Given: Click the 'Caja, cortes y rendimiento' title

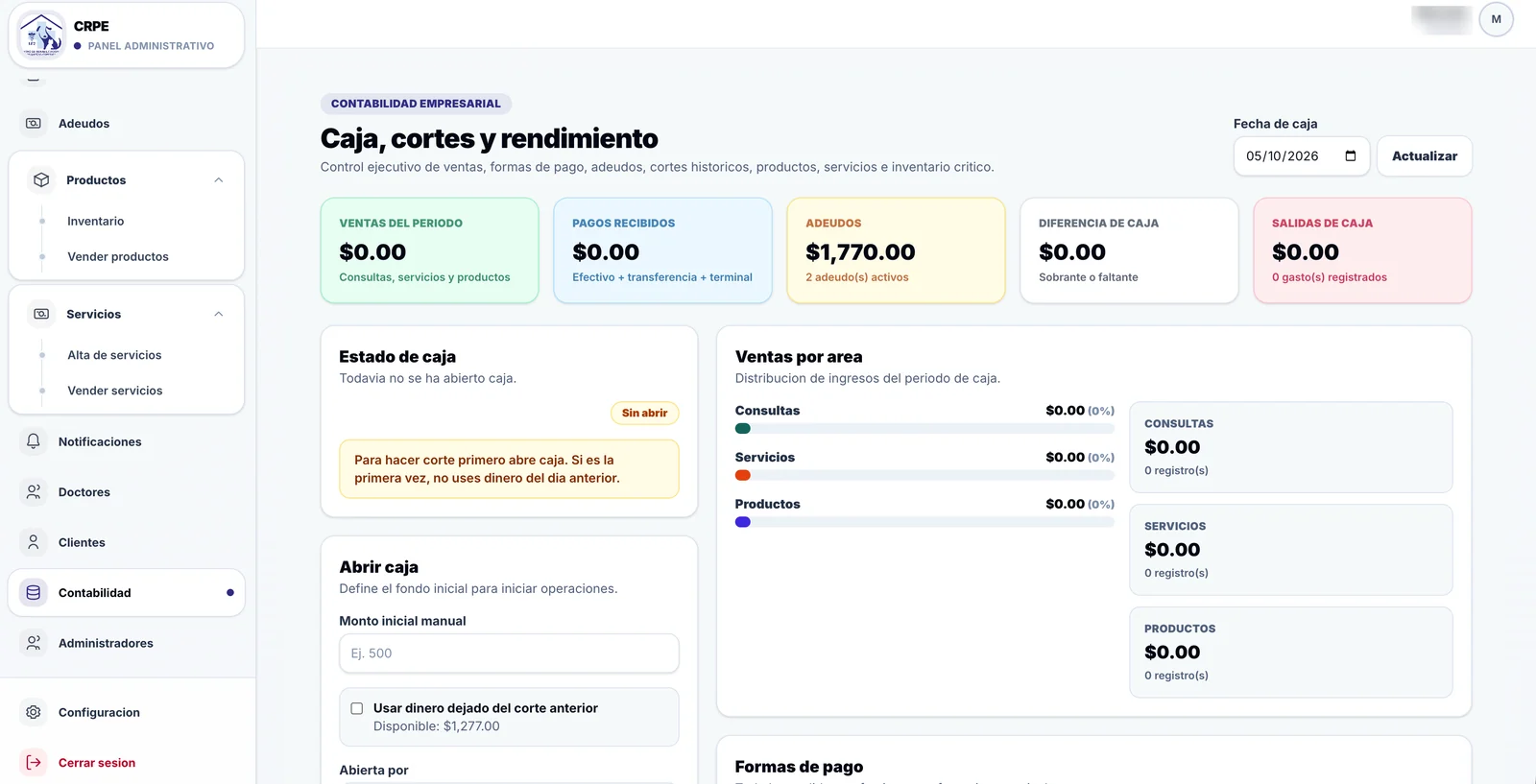Looking at the screenshot, I should (490, 139).
